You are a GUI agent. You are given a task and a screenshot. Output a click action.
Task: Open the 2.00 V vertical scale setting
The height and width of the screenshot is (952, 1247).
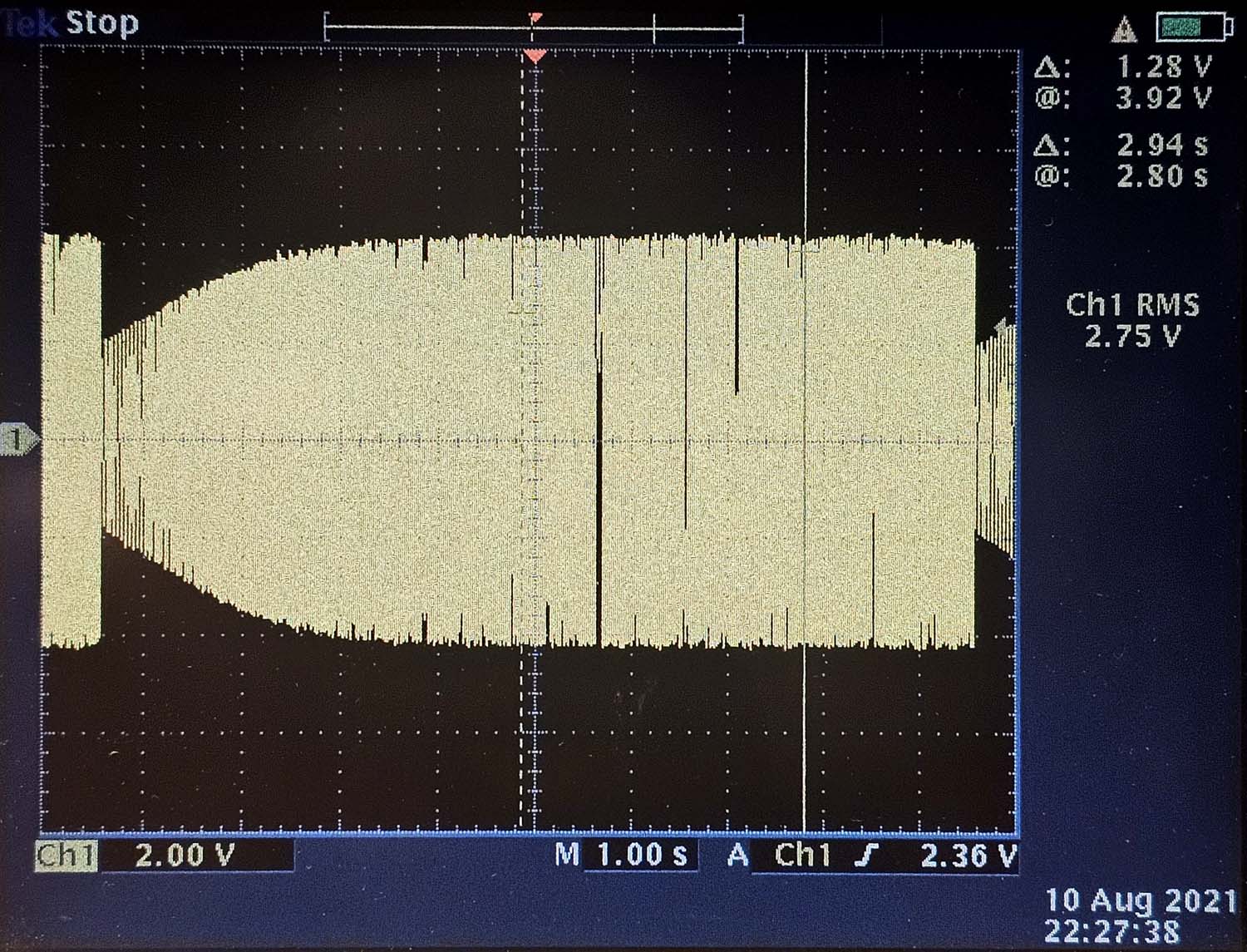(185, 856)
